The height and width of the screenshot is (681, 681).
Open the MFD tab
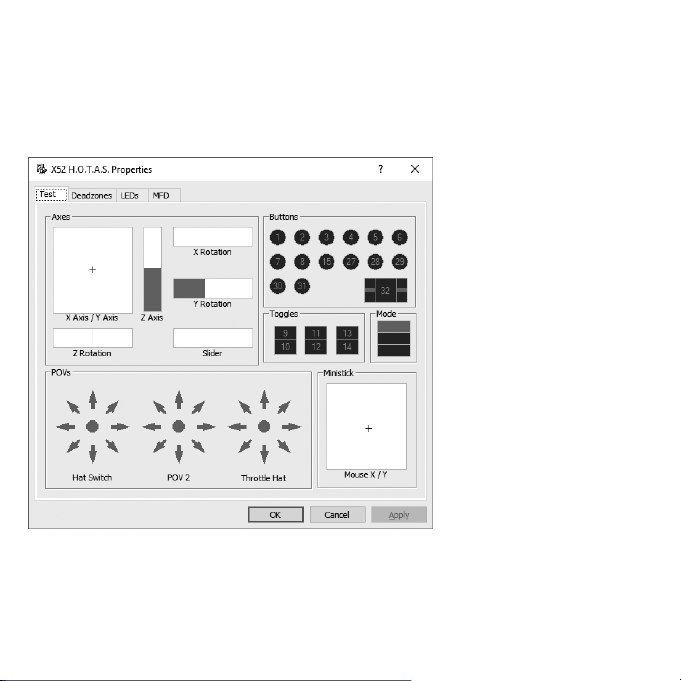point(164,195)
